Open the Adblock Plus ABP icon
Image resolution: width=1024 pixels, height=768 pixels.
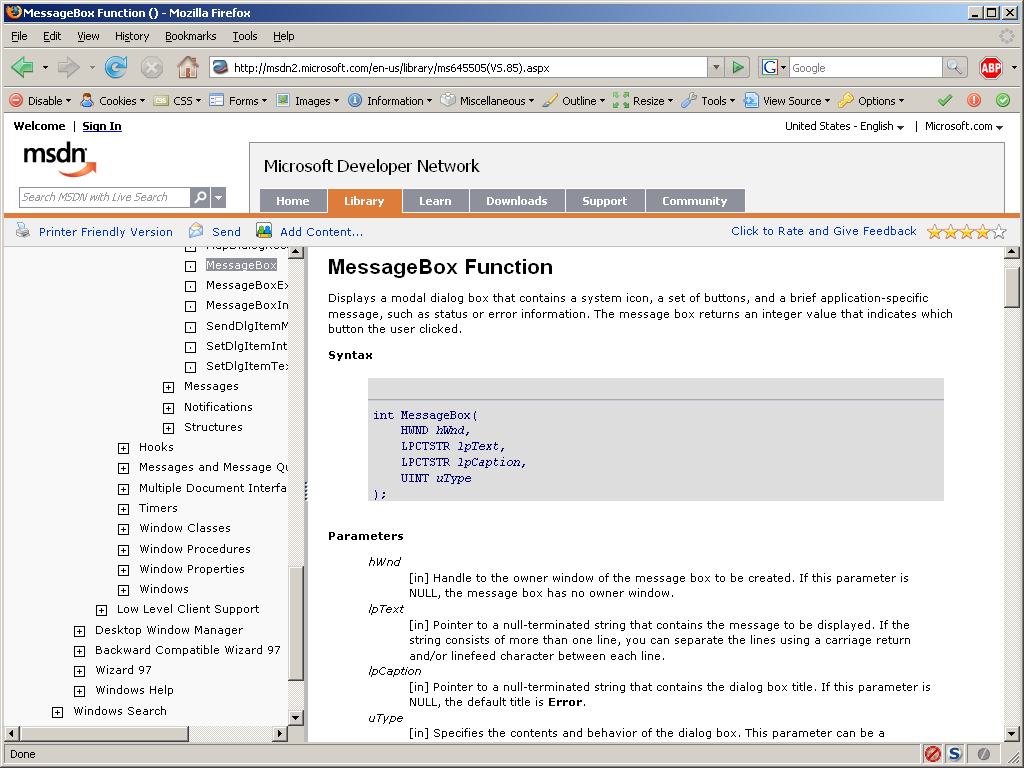[x=991, y=67]
